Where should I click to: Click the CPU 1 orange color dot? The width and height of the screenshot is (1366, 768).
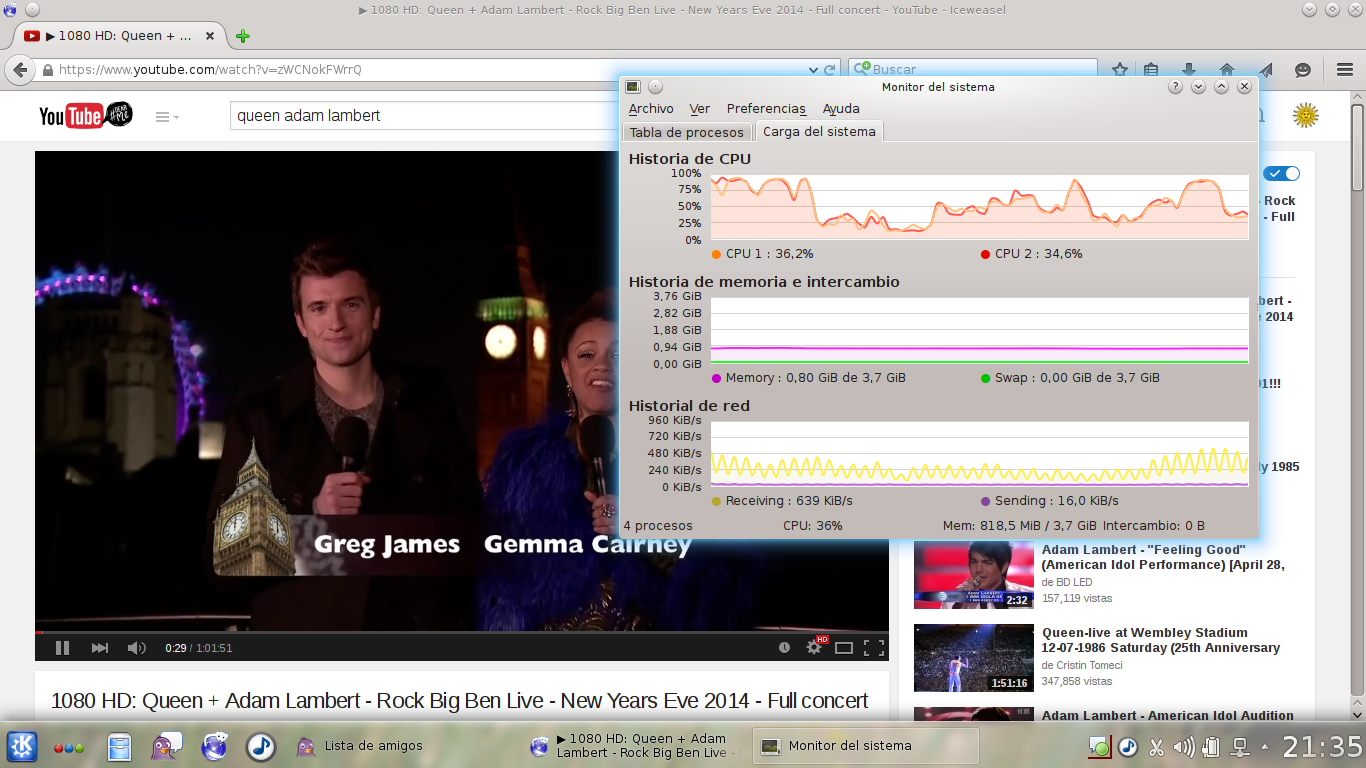pos(716,254)
